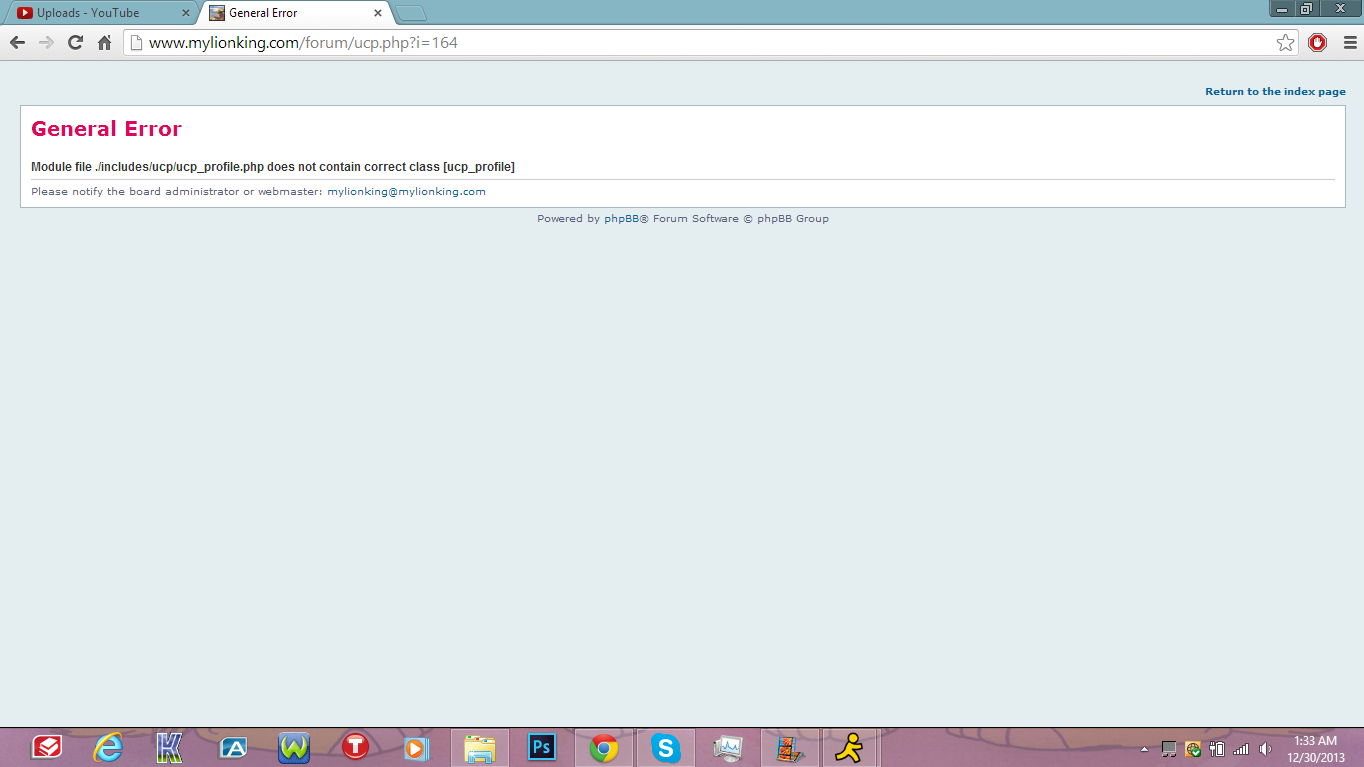The height and width of the screenshot is (767, 1364).
Task: Bookmark this page with the star icon
Action: pos(1285,43)
